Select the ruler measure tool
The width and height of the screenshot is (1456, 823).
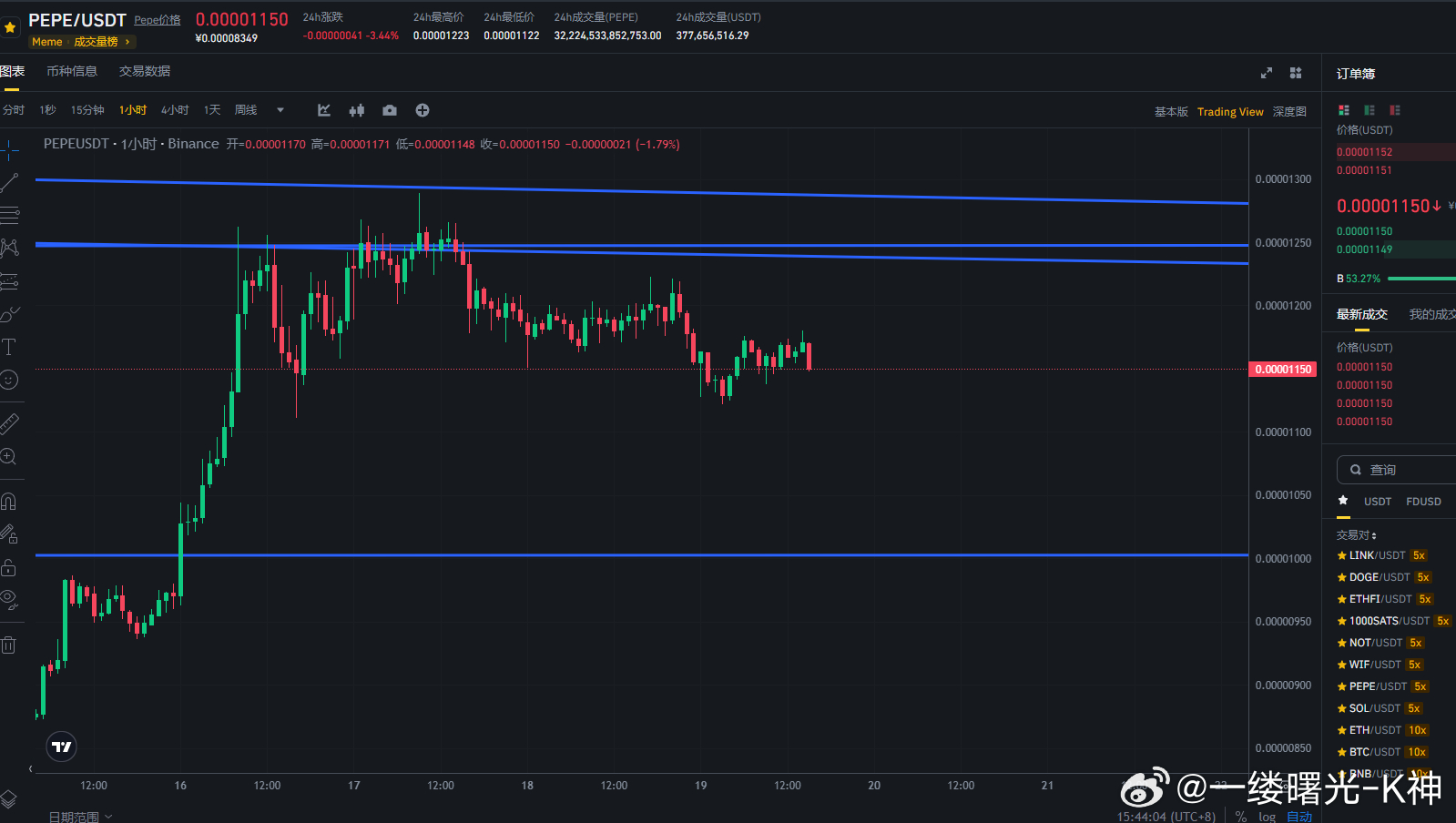point(9,423)
